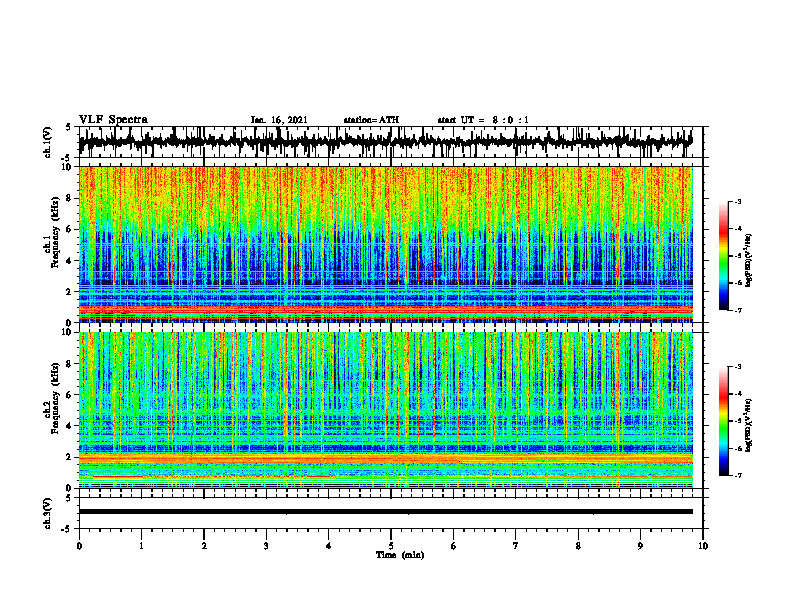Viewport: 792px width, 612px height.
Task: Click time axis tick label '8'
Action: tap(578, 546)
